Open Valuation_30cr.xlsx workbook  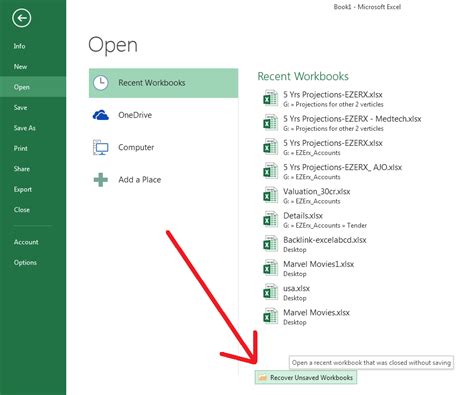click(x=317, y=192)
